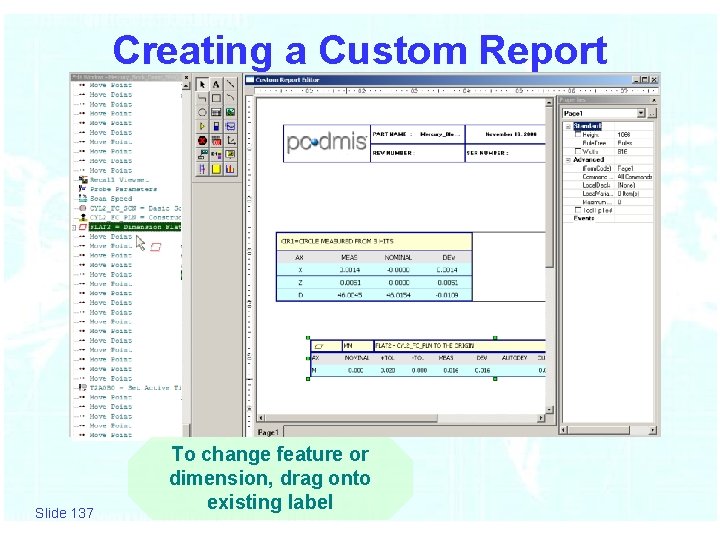Screen dimensions: 720x540
Task: Collapse the Advanced properties group
Action: [x=568, y=160]
